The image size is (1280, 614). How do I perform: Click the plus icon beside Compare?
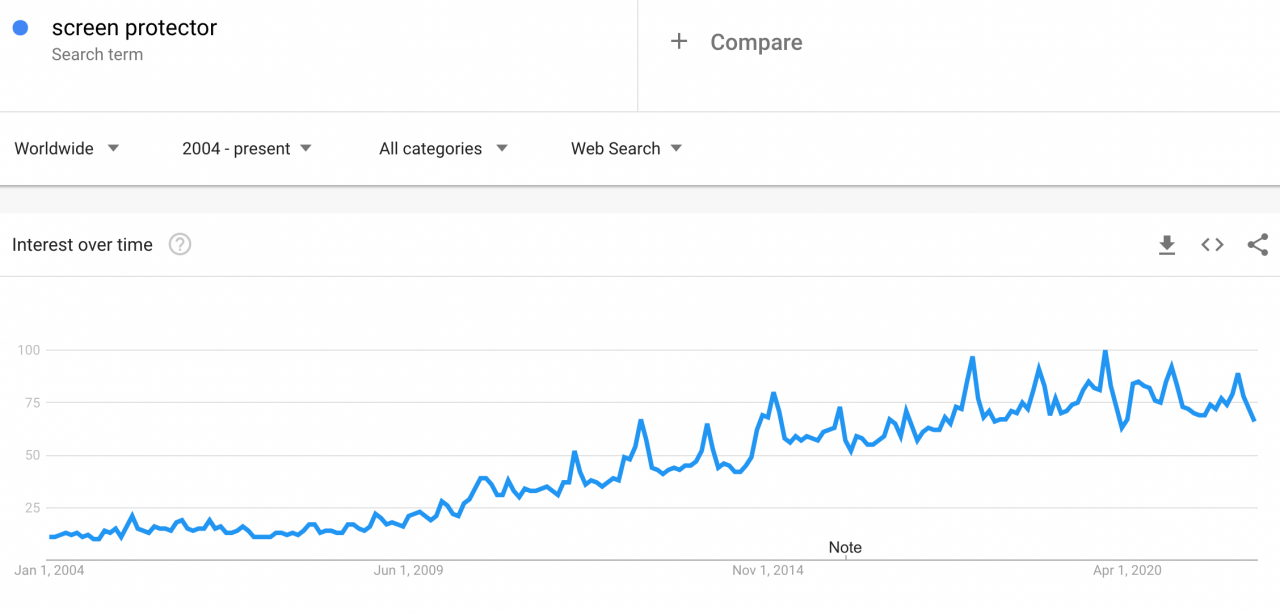pos(679,41)
